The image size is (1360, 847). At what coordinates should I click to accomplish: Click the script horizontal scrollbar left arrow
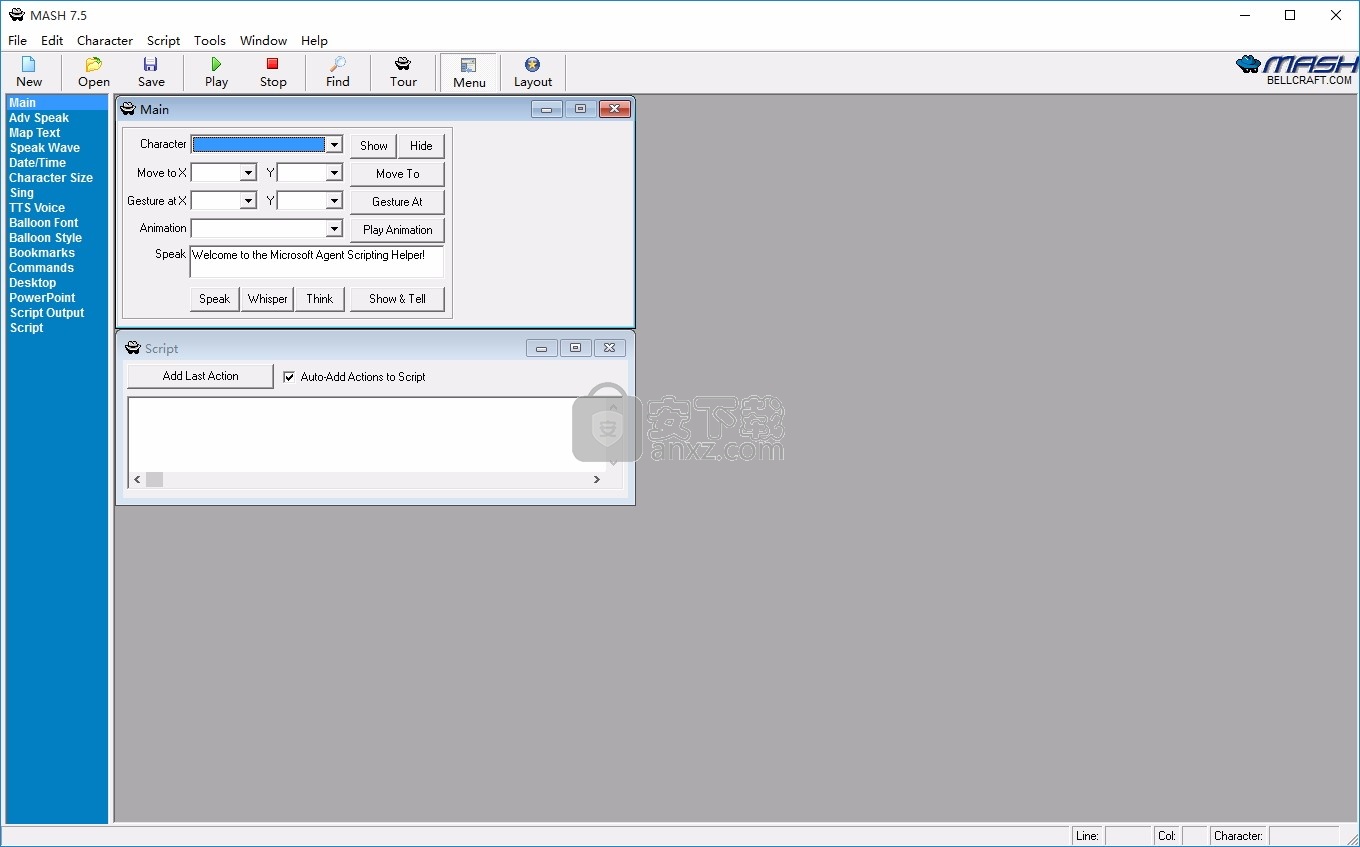point(137,480)
